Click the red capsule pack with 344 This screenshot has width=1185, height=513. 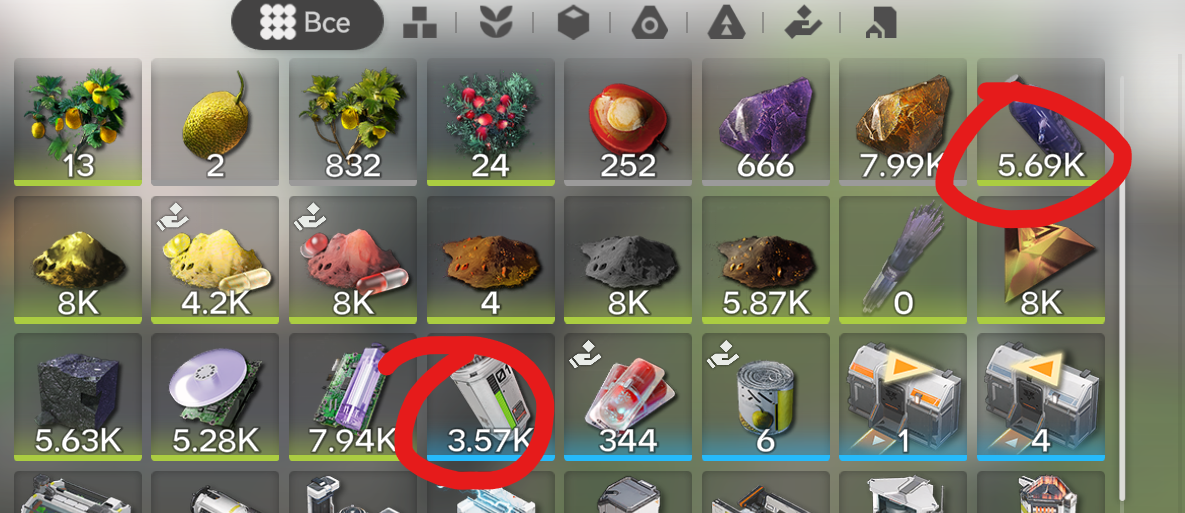tap(628, 397)
